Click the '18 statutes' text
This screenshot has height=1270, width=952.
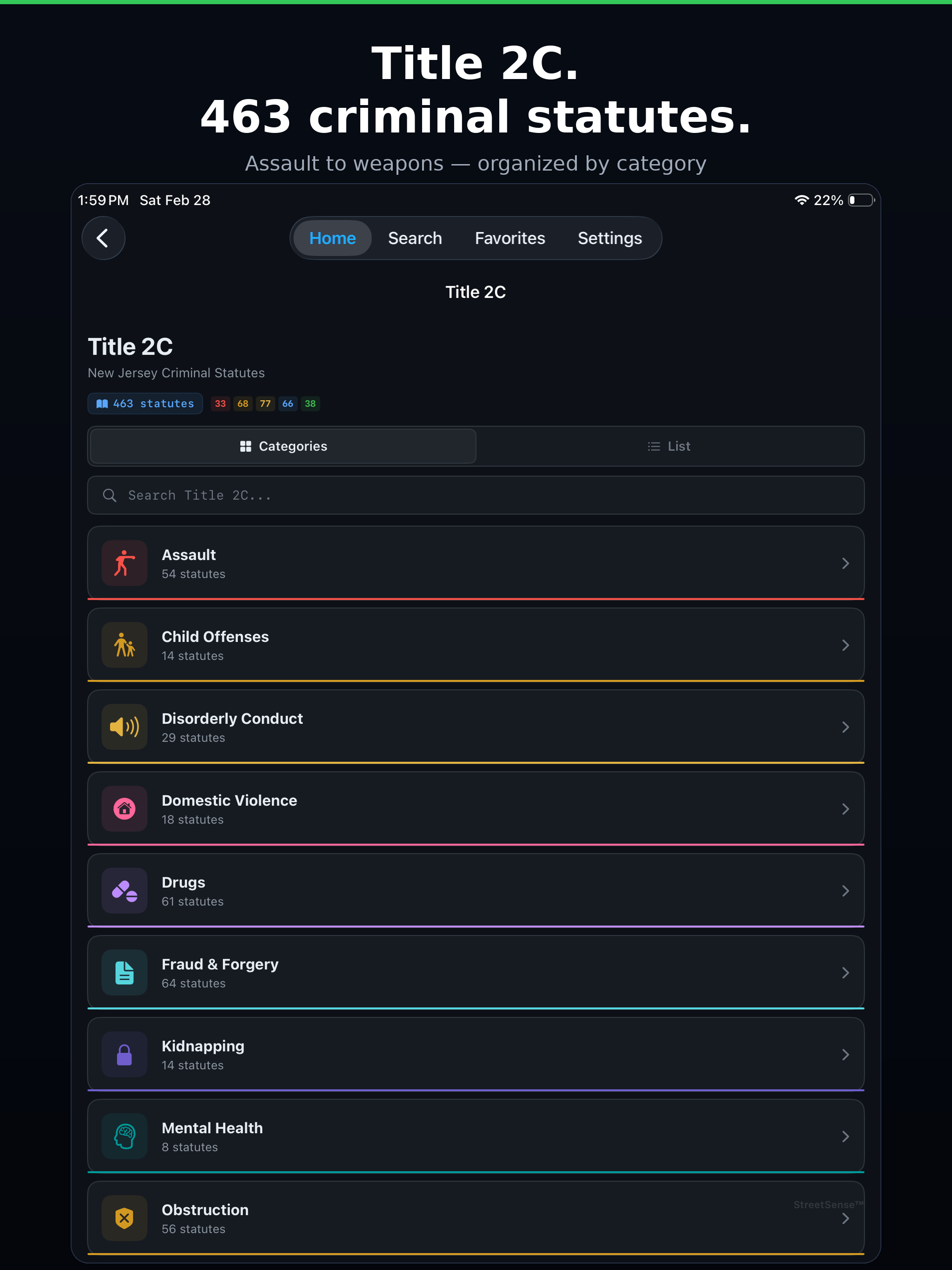193,820
